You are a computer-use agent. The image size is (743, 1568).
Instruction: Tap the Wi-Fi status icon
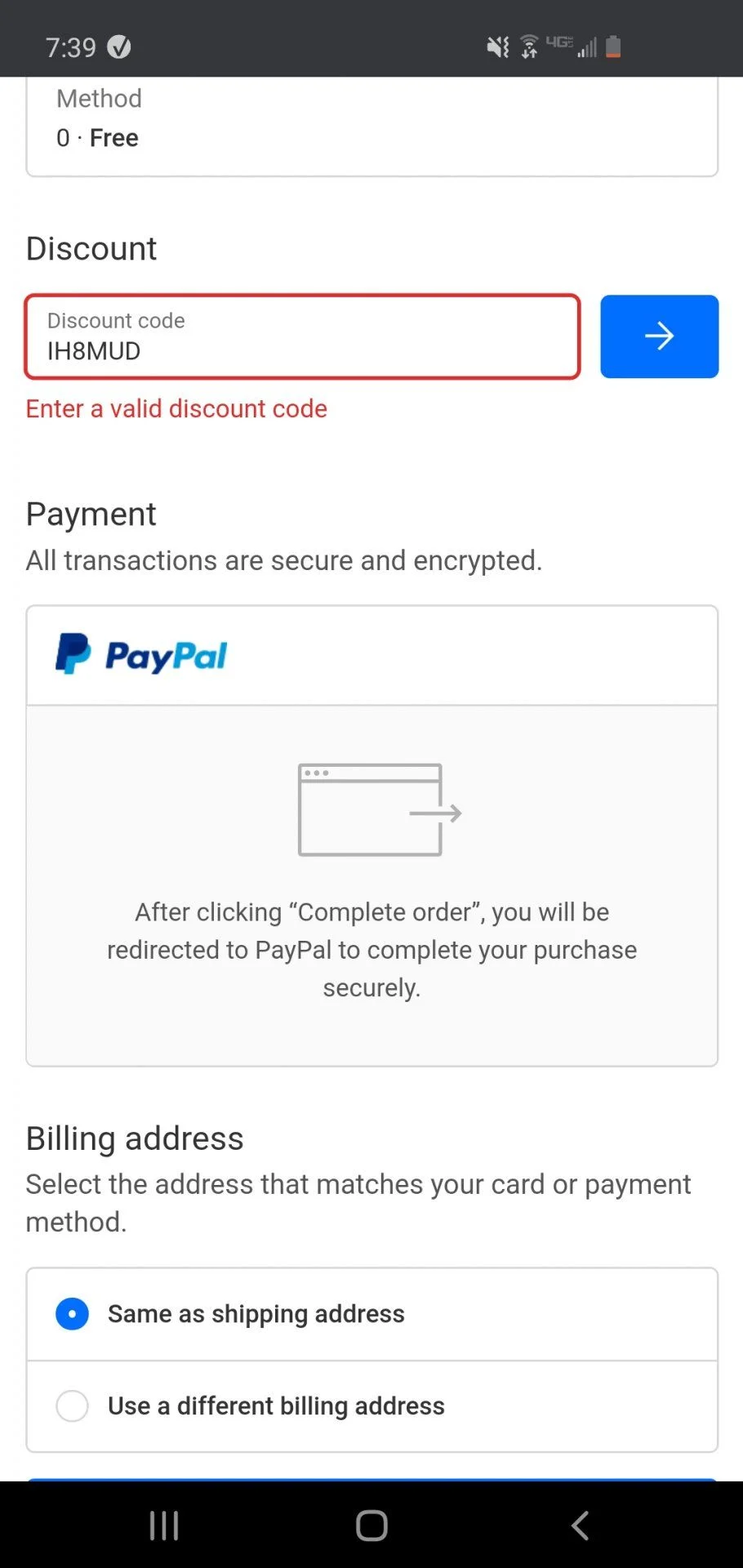tap(529, 47)
